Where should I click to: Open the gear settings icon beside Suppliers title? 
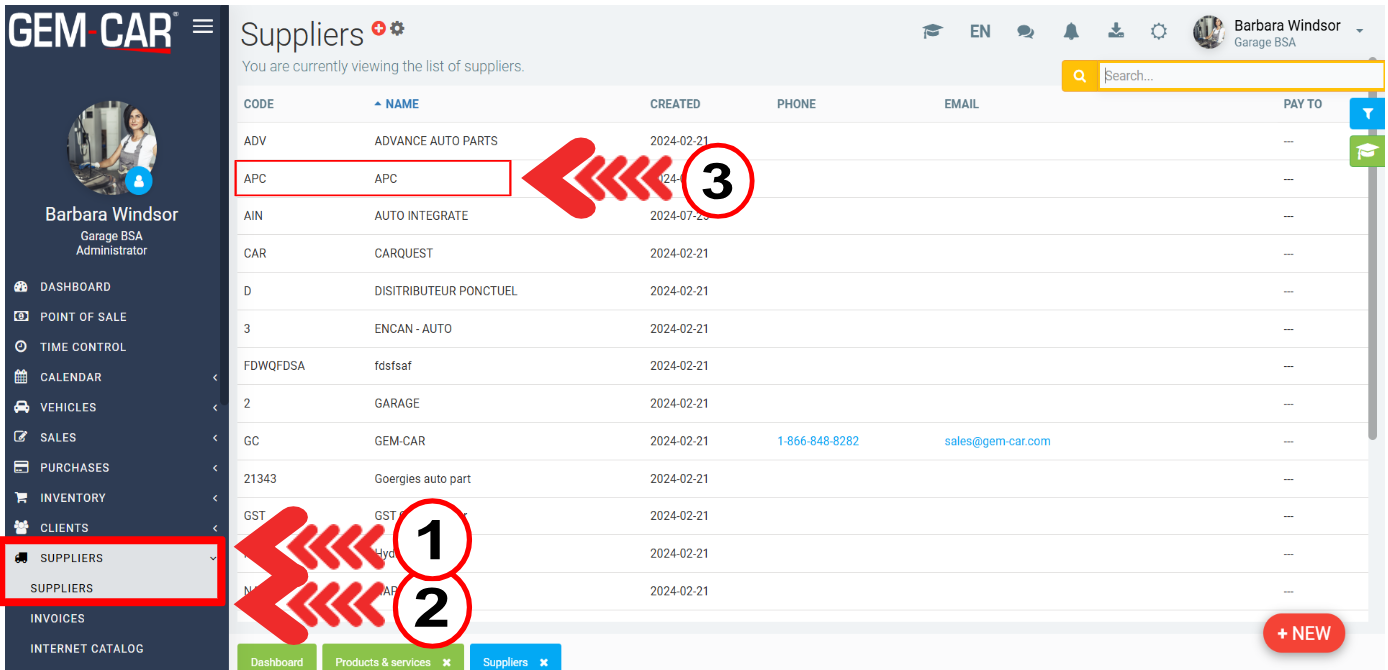[397, 29]
